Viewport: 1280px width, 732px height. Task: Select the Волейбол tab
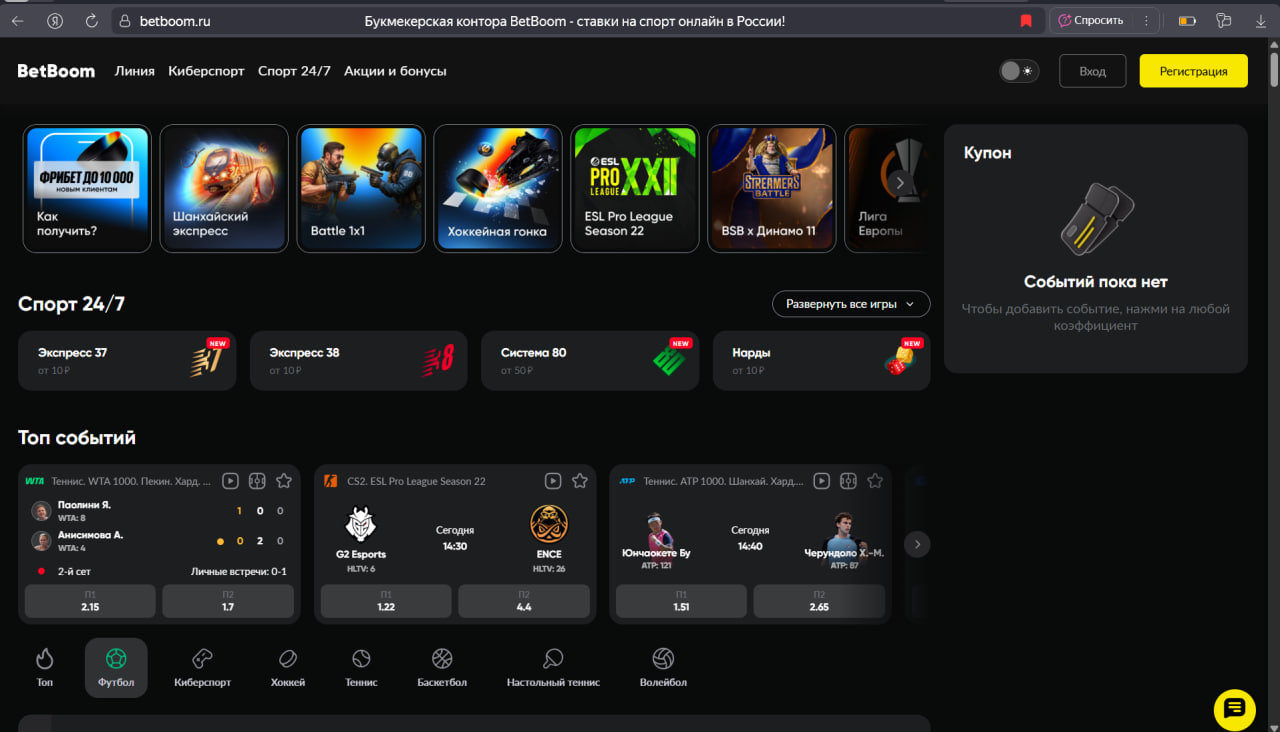point(663,667)
